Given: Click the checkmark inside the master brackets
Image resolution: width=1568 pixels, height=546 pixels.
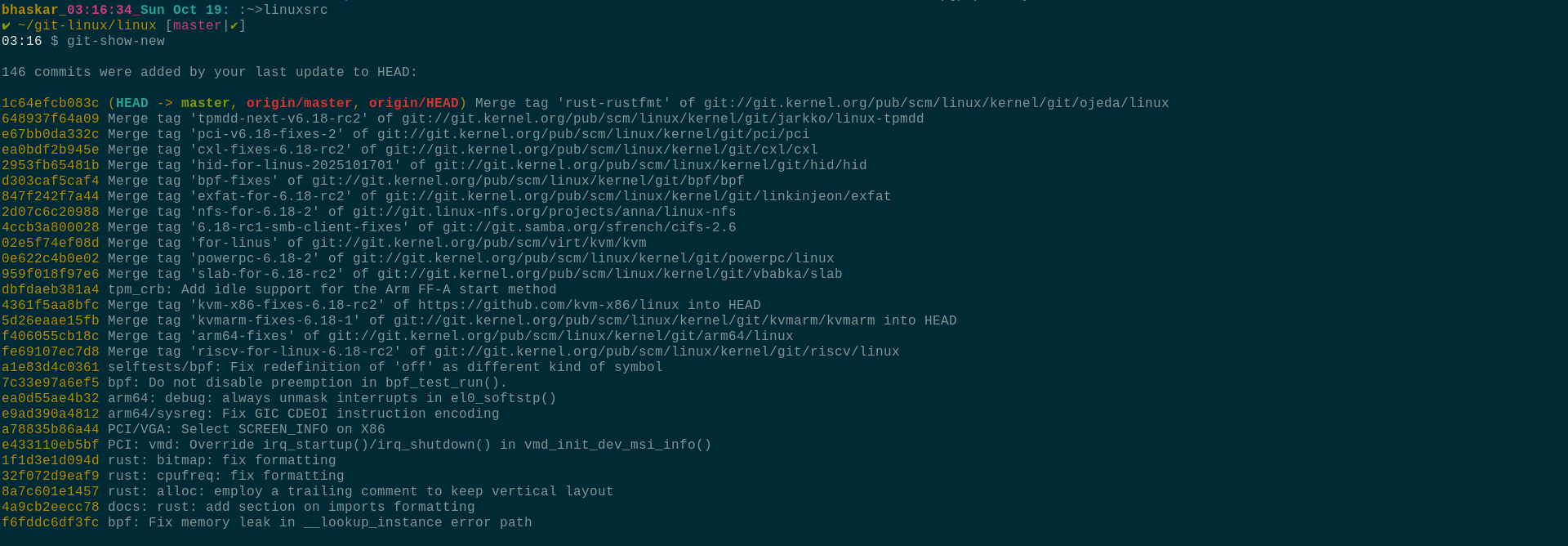Looking at the screenshot, I should coord(234,25).
